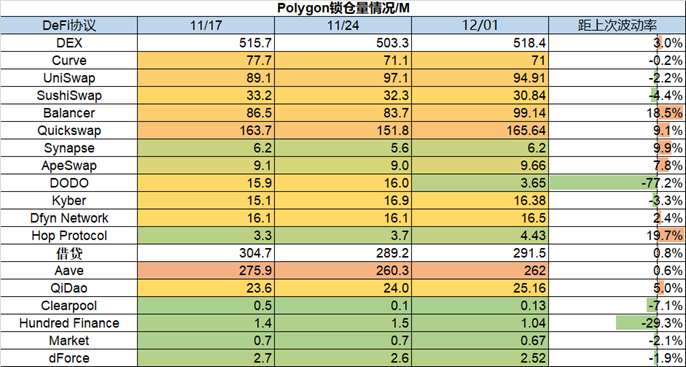Select the SushiSwap -4.4% change cell
686x367 pixels.
[x=617, y=95]
